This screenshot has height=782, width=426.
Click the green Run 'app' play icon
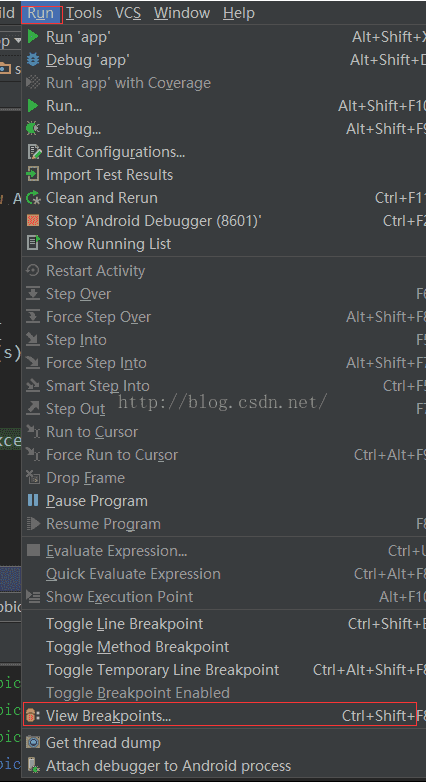[x=33, y=37]
